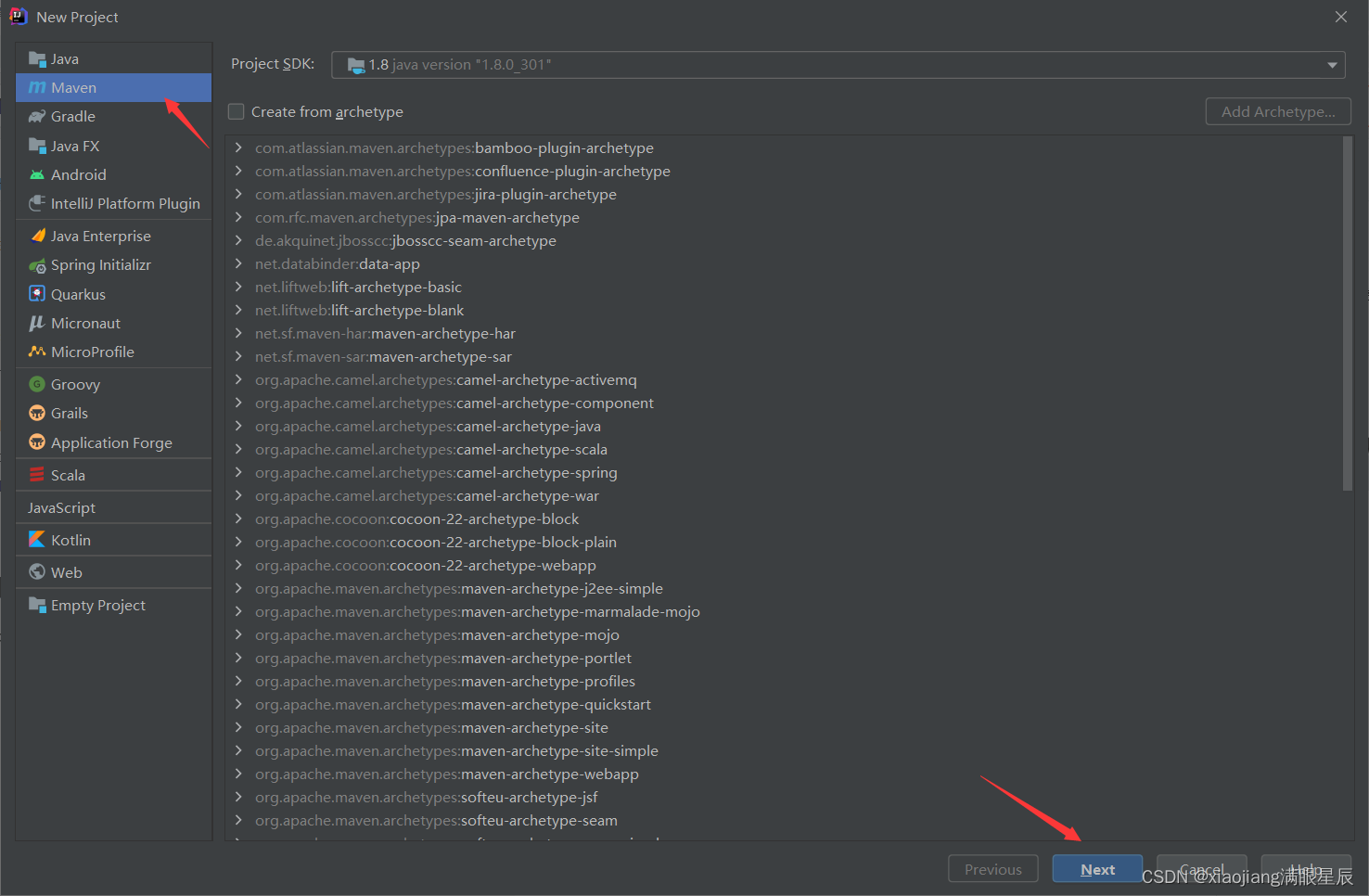
Task: Select Spring Initializr project type
Action: point(113,265)
